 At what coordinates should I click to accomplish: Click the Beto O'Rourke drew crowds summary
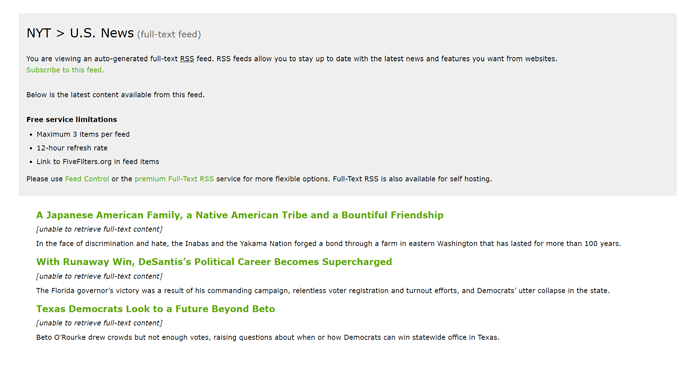pyautogui.click(x=268, y=337)
